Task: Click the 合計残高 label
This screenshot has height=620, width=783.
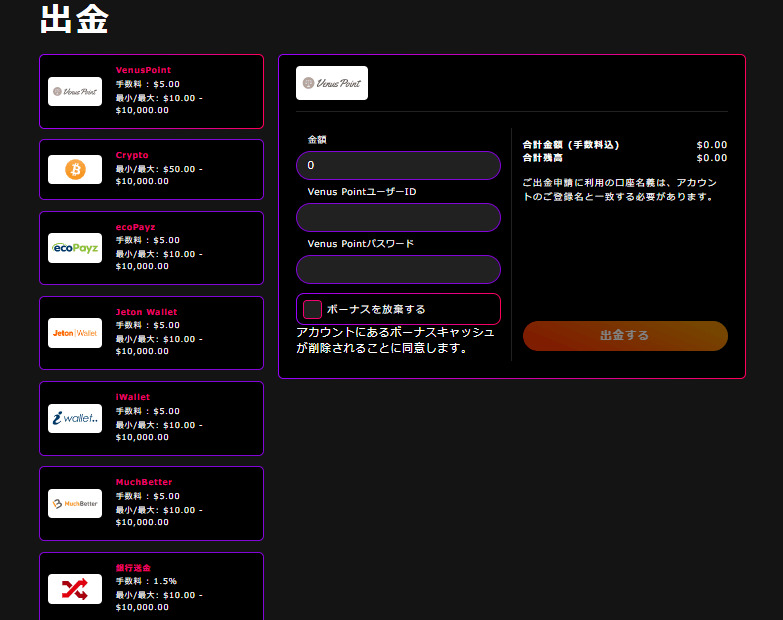Action: click(x=543, y=158)
